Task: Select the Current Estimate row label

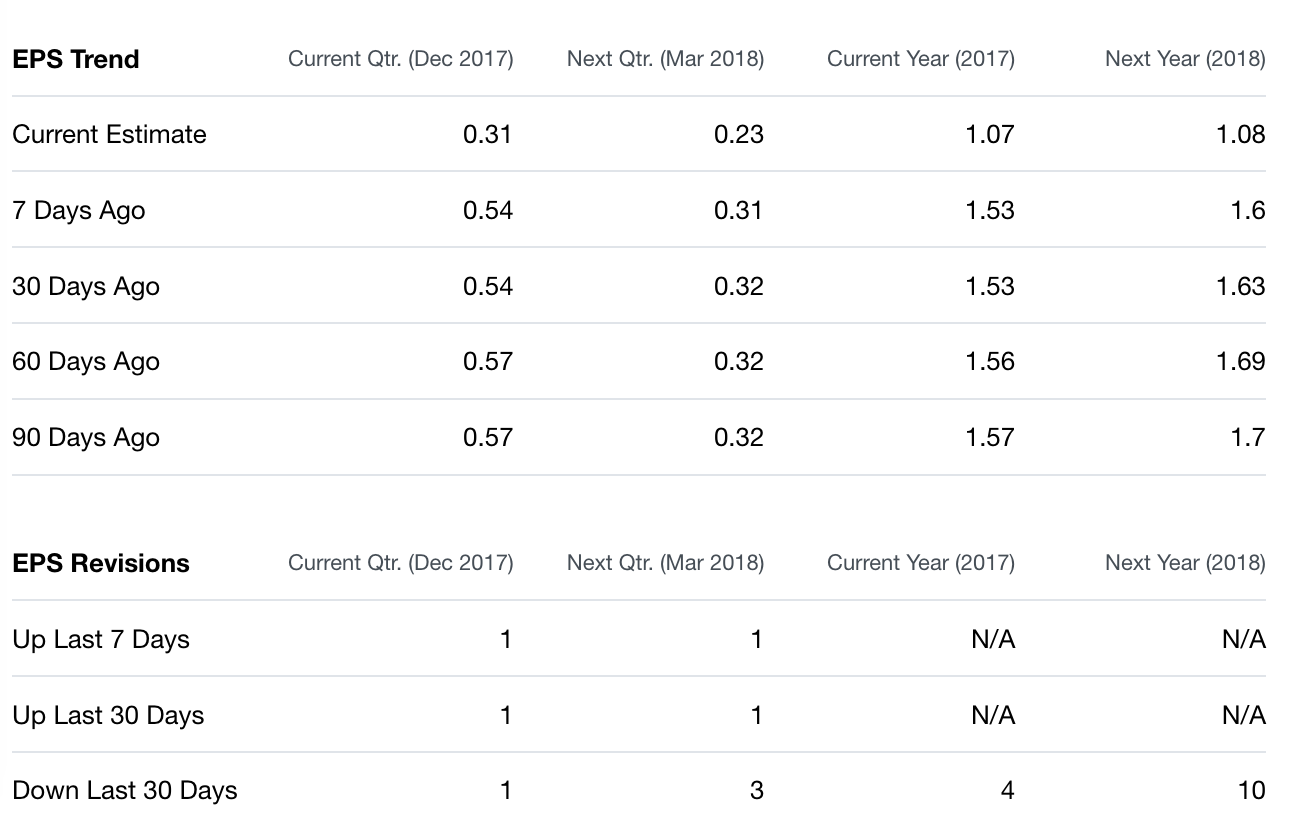Action: pyautogui.click(x=110, y=134)
